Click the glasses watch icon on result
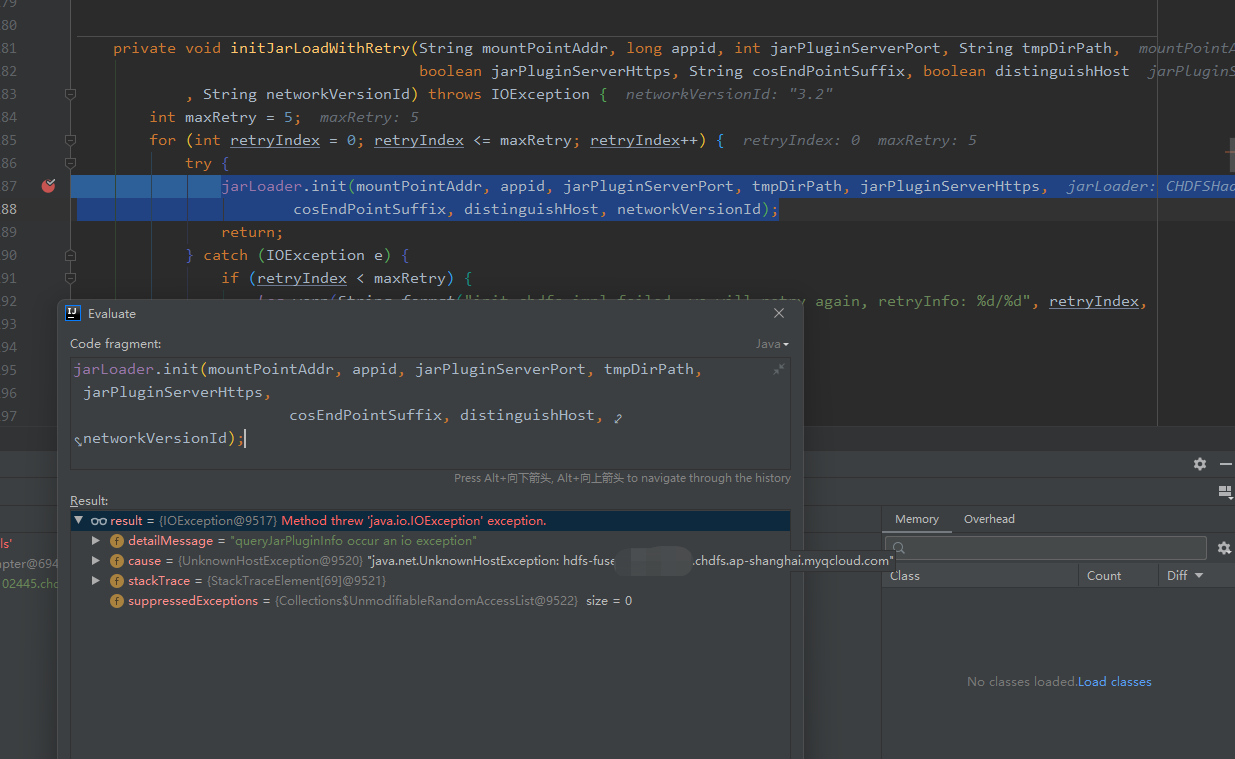 98,520
